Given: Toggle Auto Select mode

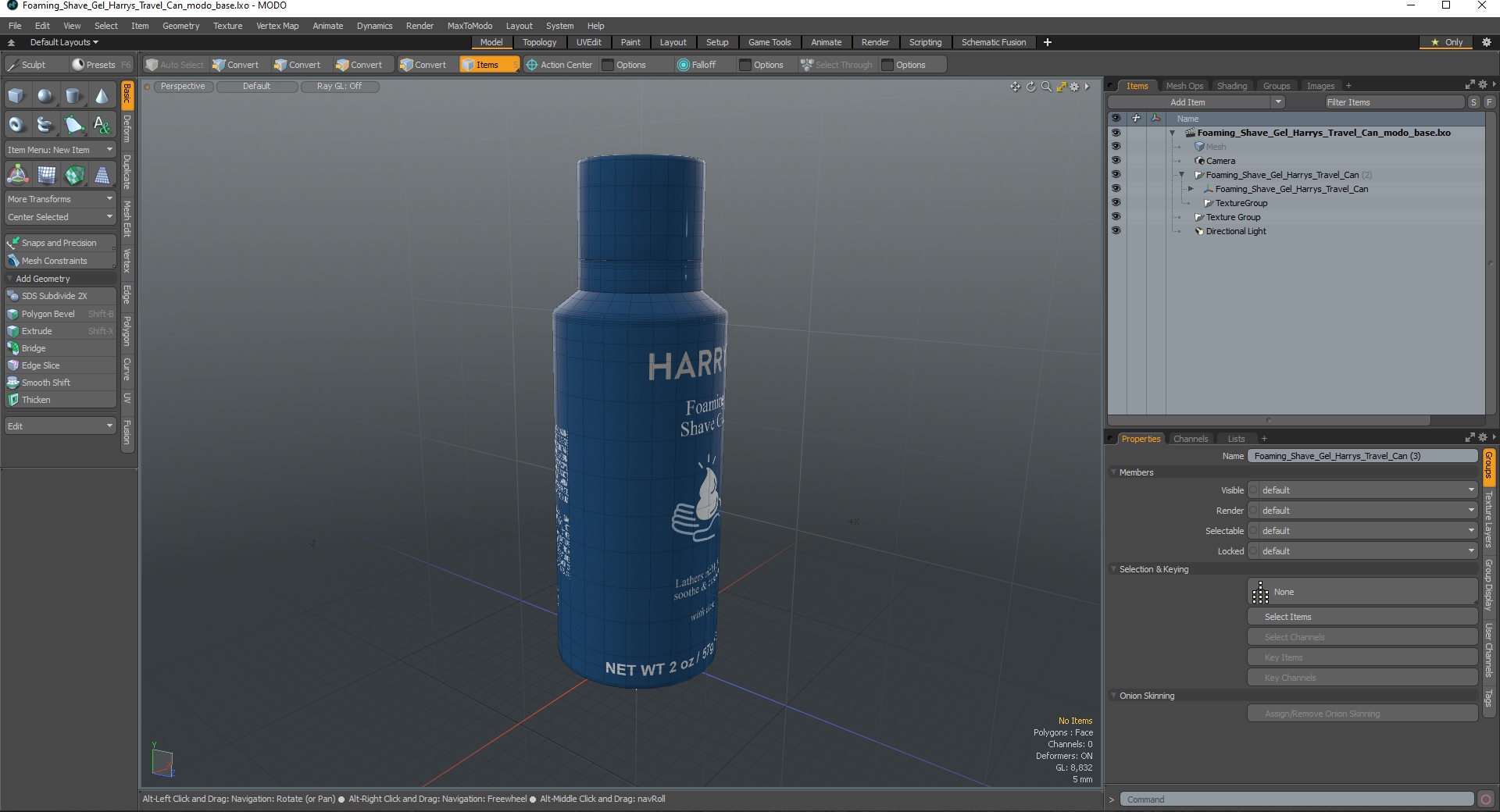Looking at the screenshot, I should tap(175, 65).
